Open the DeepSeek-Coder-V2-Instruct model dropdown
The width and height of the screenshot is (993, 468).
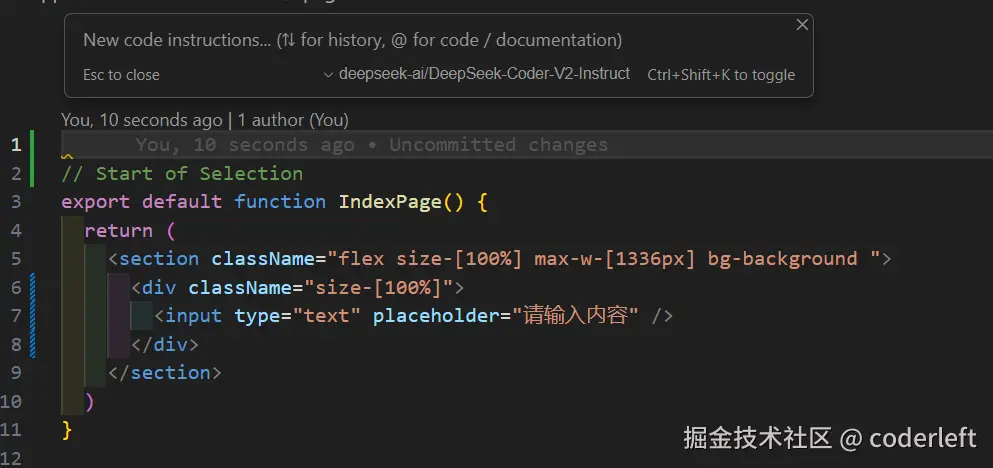tap(477, 74)
